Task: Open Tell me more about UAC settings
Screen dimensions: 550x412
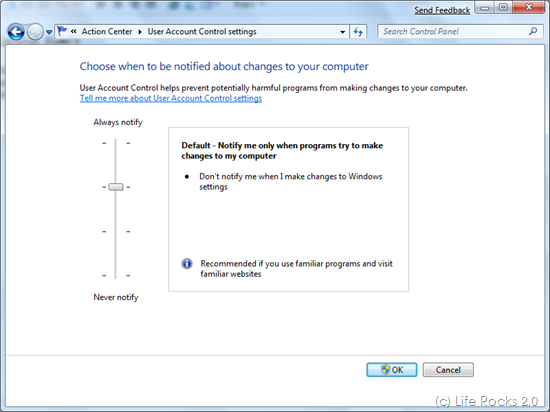Action: [170, 98]
